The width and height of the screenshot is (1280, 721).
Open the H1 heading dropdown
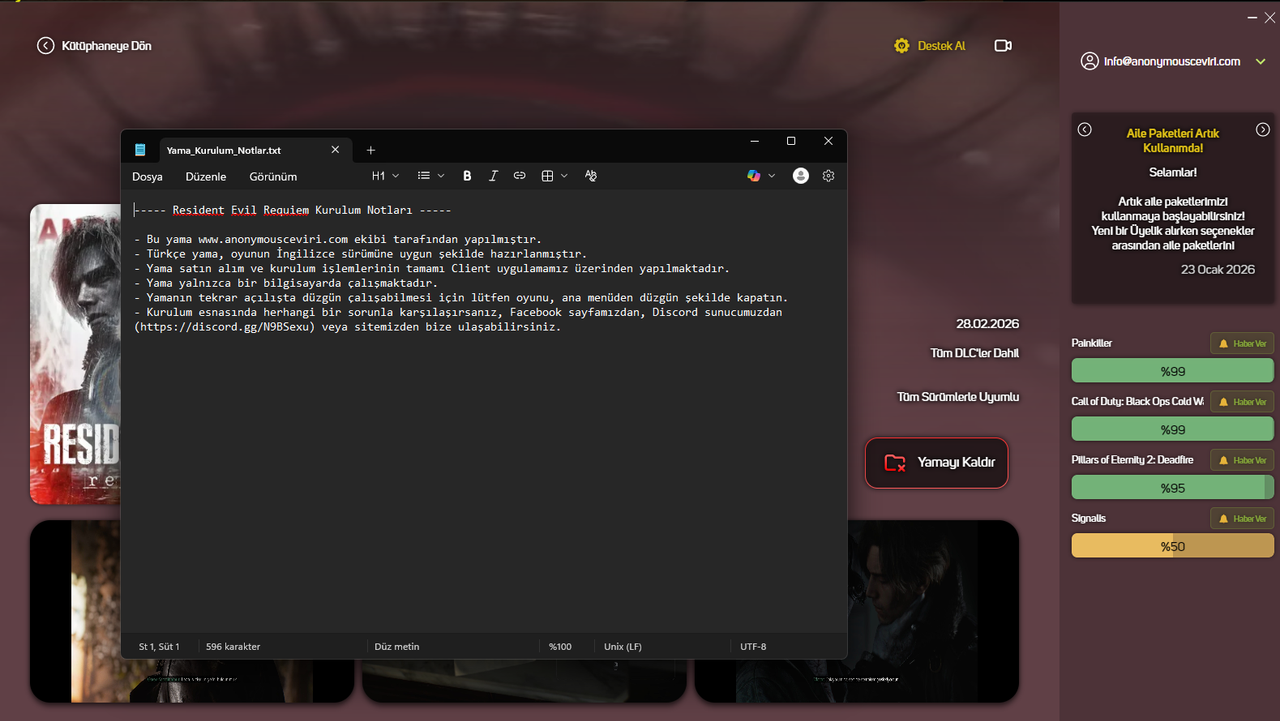click(x=385, y=176)
